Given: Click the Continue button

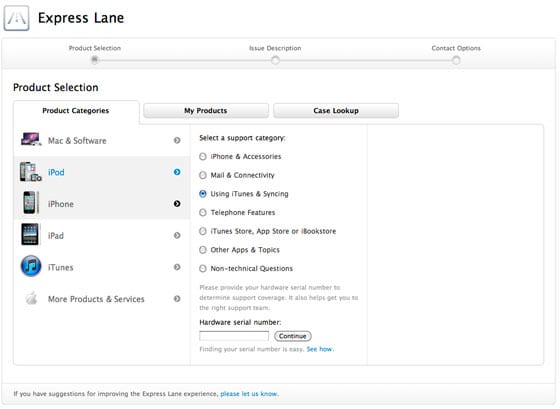Looking at the screenshot, I should 293,336.
